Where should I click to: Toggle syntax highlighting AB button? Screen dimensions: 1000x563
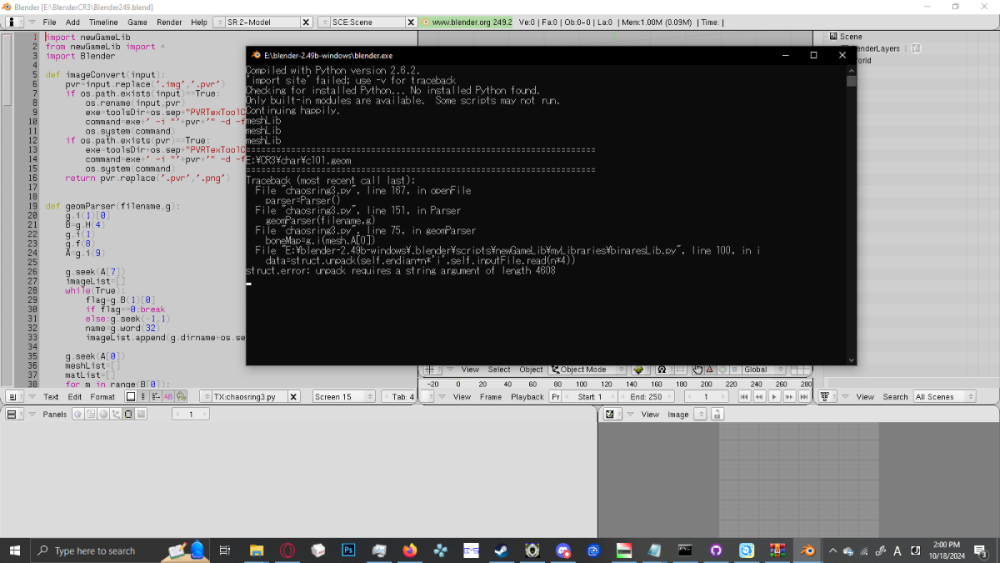168,397
